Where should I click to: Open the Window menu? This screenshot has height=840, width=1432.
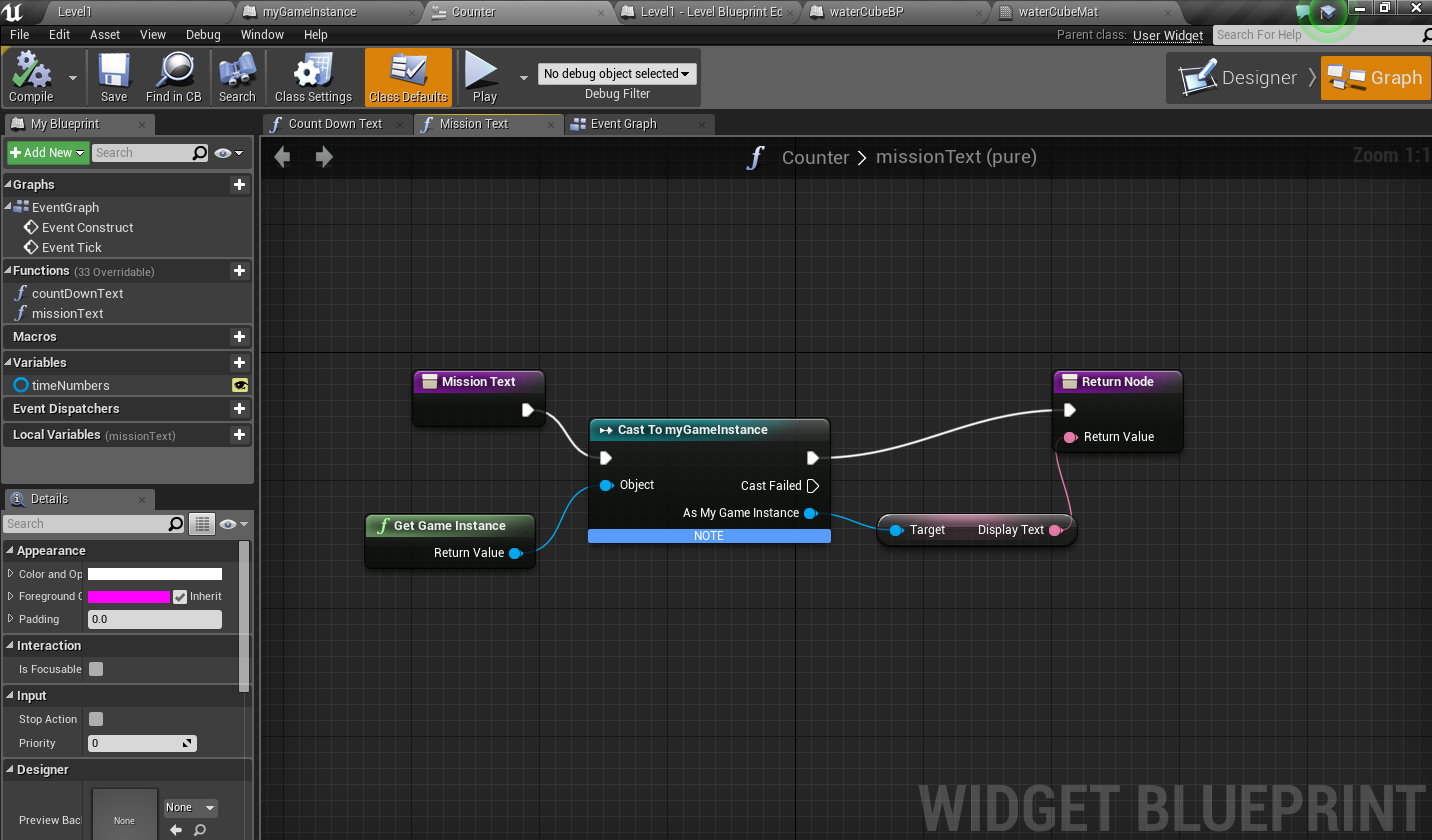pyautogui.click(x=262, y=34)
